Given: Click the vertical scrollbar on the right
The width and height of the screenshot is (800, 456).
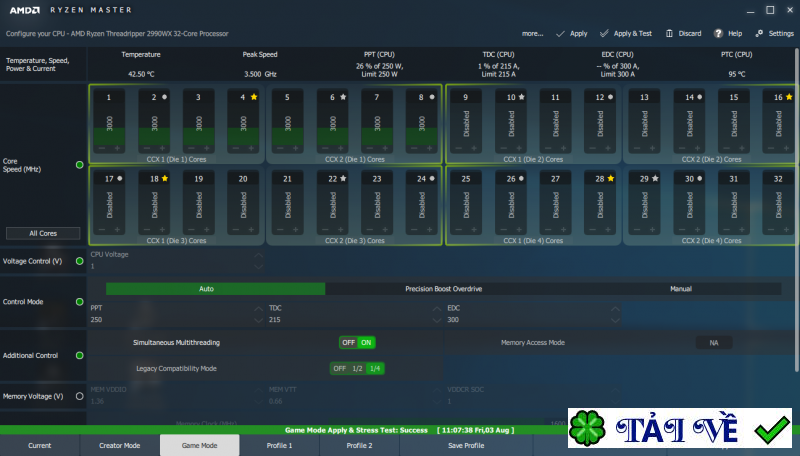Looking at the screenshot, I should [x=797, y=209].
